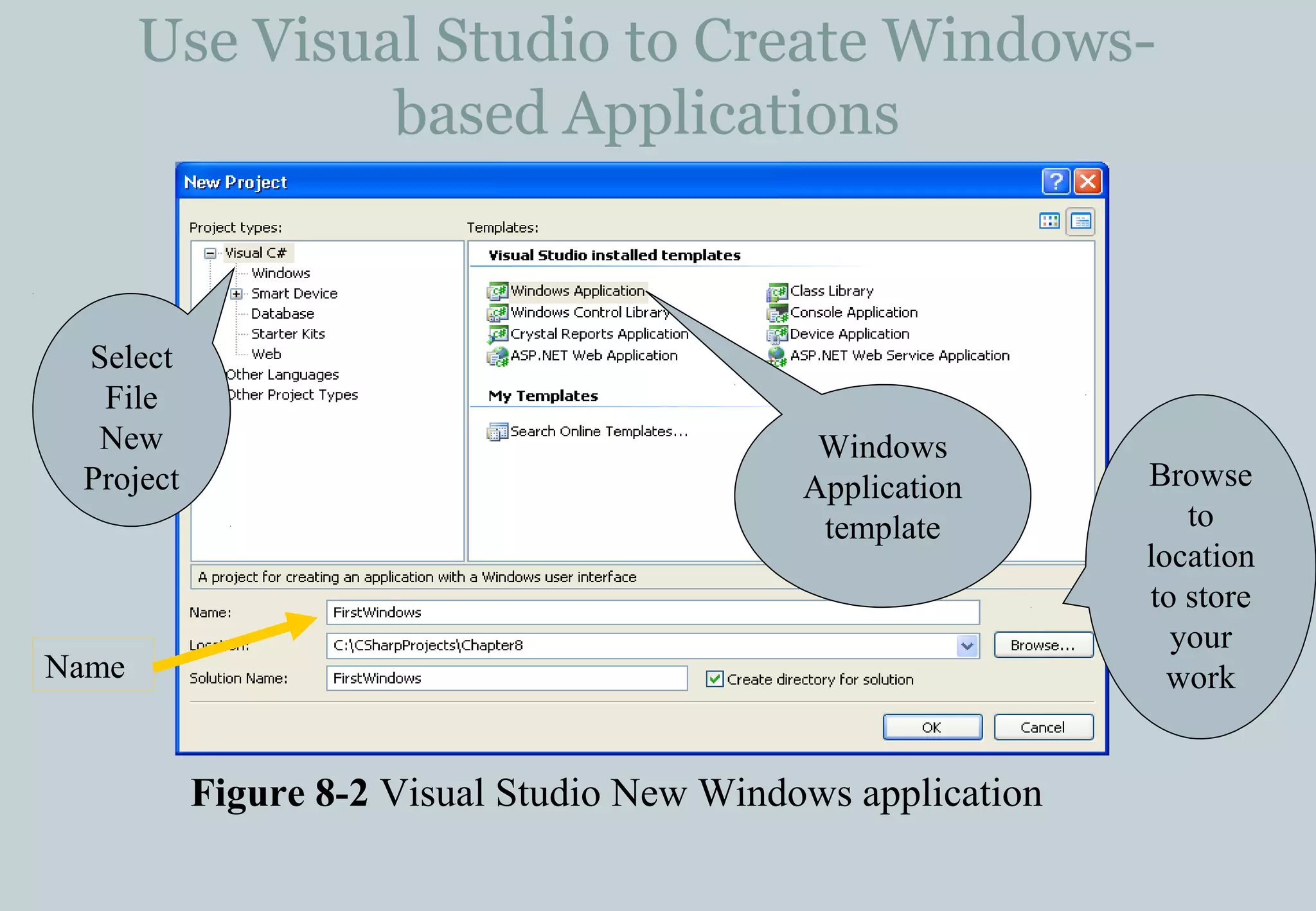Screen dimensions: 1316x911
Task: Expand the Smart Device tree node
Action: pyautogui.click(x=236, y=294)
